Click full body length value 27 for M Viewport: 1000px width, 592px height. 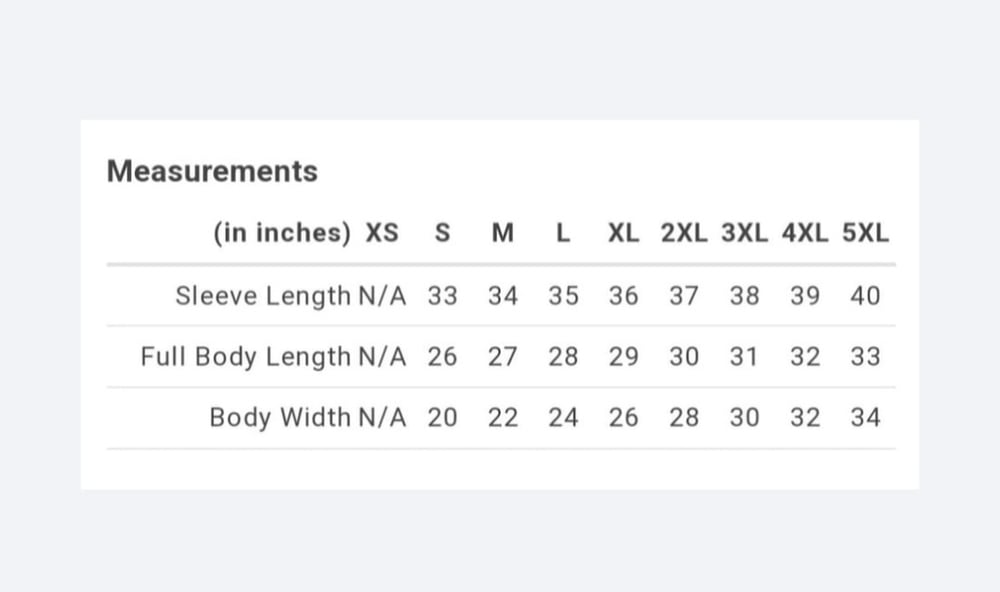[503, 357]
